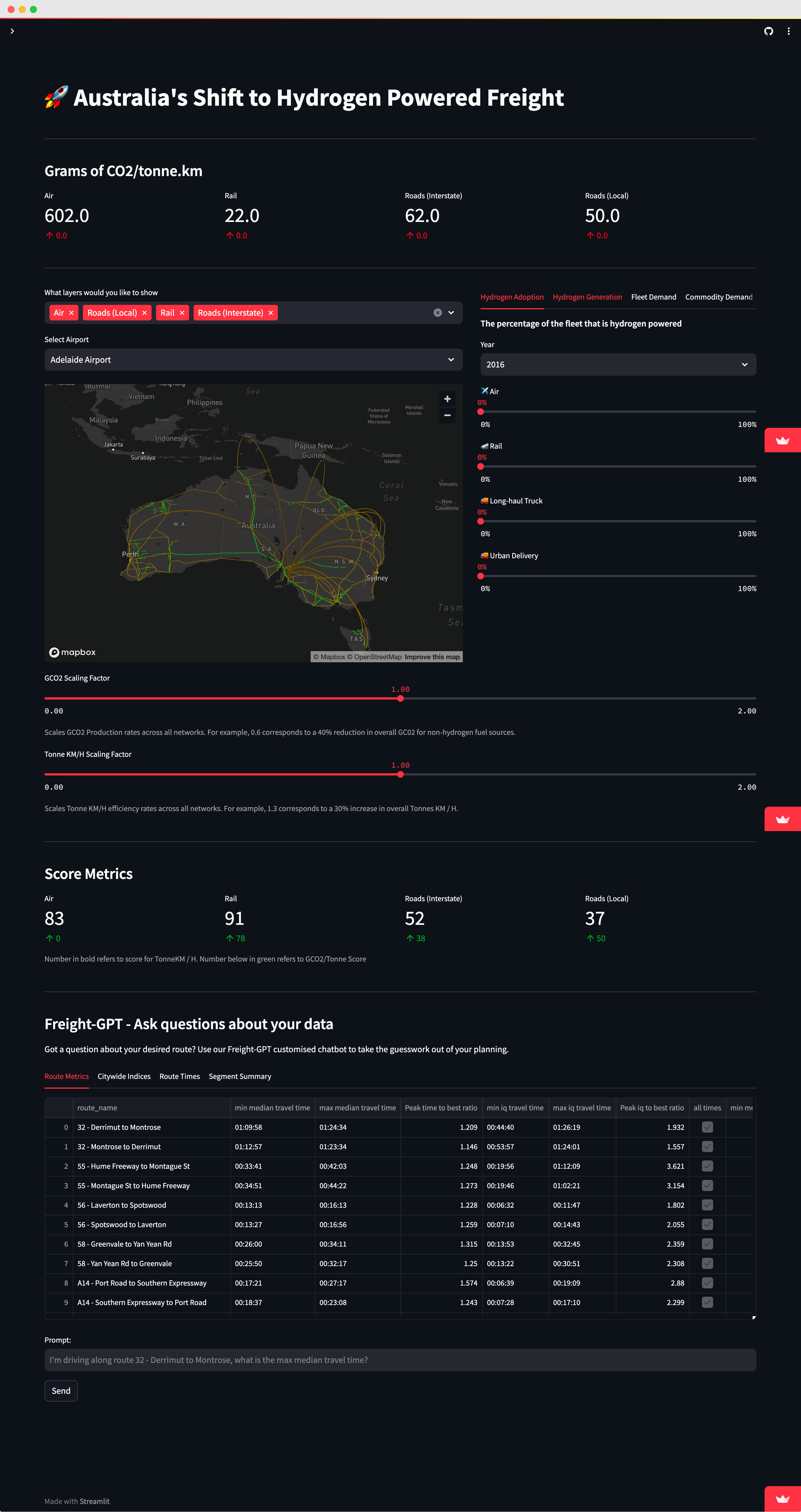Zoom in on the map
801x1512 pixels.
pyautogui.click(x=447, y=399)
